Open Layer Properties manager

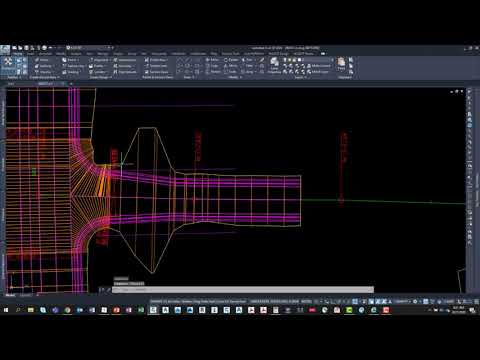(x=274, y=65)
